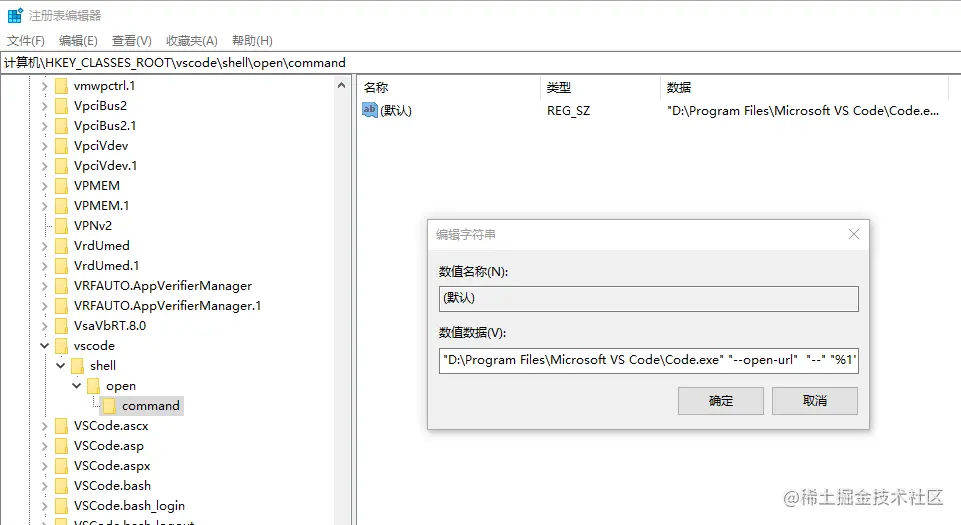Click the VSCode.bash_login folder icon
Viewport: 961px width, 525px height.
(61, 506)
